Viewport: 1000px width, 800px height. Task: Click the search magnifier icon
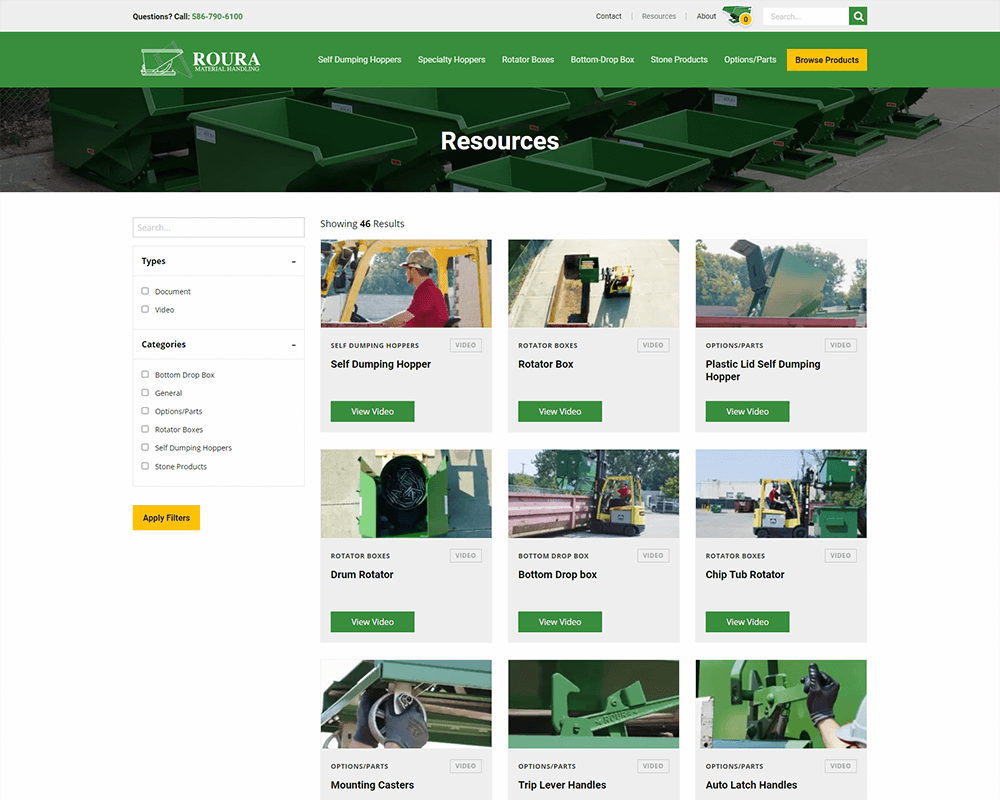(x=858, y=16)
